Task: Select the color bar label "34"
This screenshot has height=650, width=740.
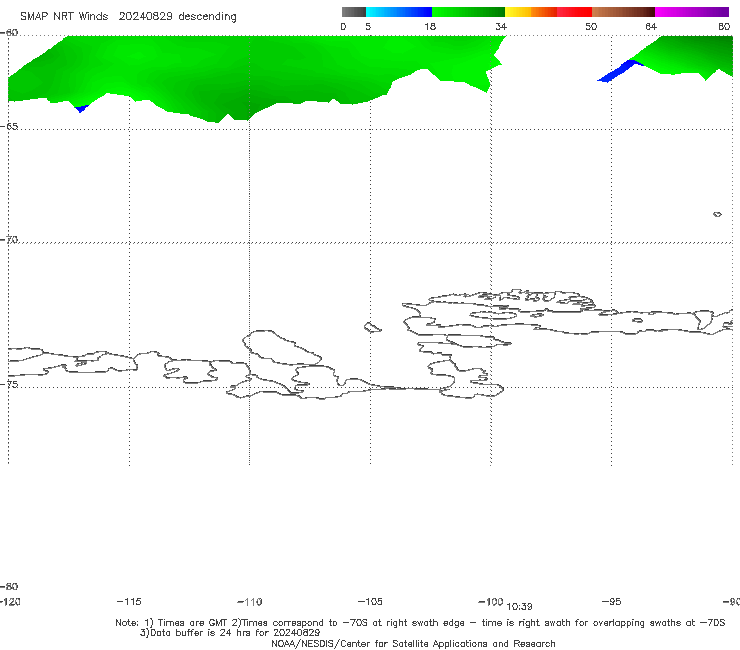Action: [x=501, y=26]
